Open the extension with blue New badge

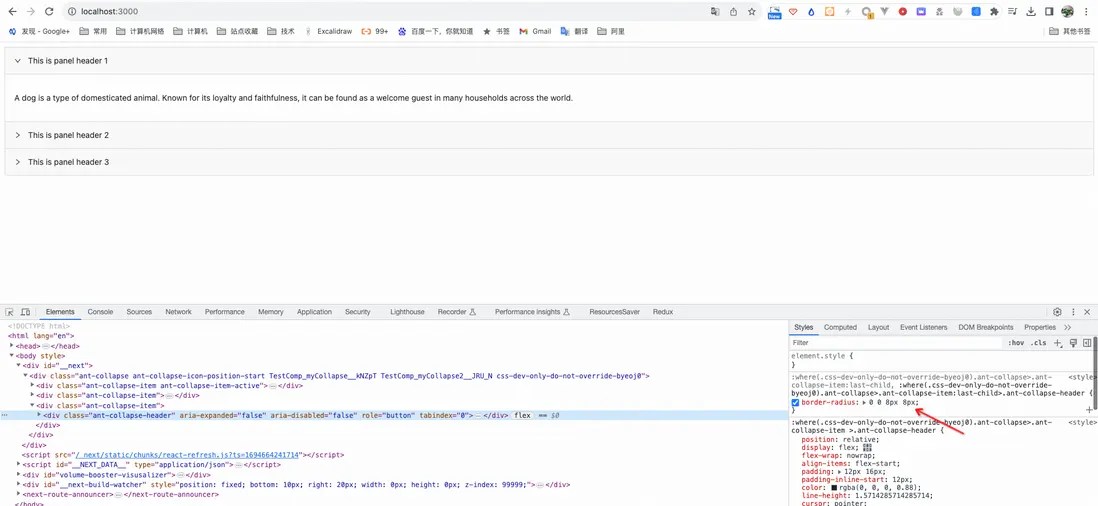pyautogui.click(x=774, y=12)
